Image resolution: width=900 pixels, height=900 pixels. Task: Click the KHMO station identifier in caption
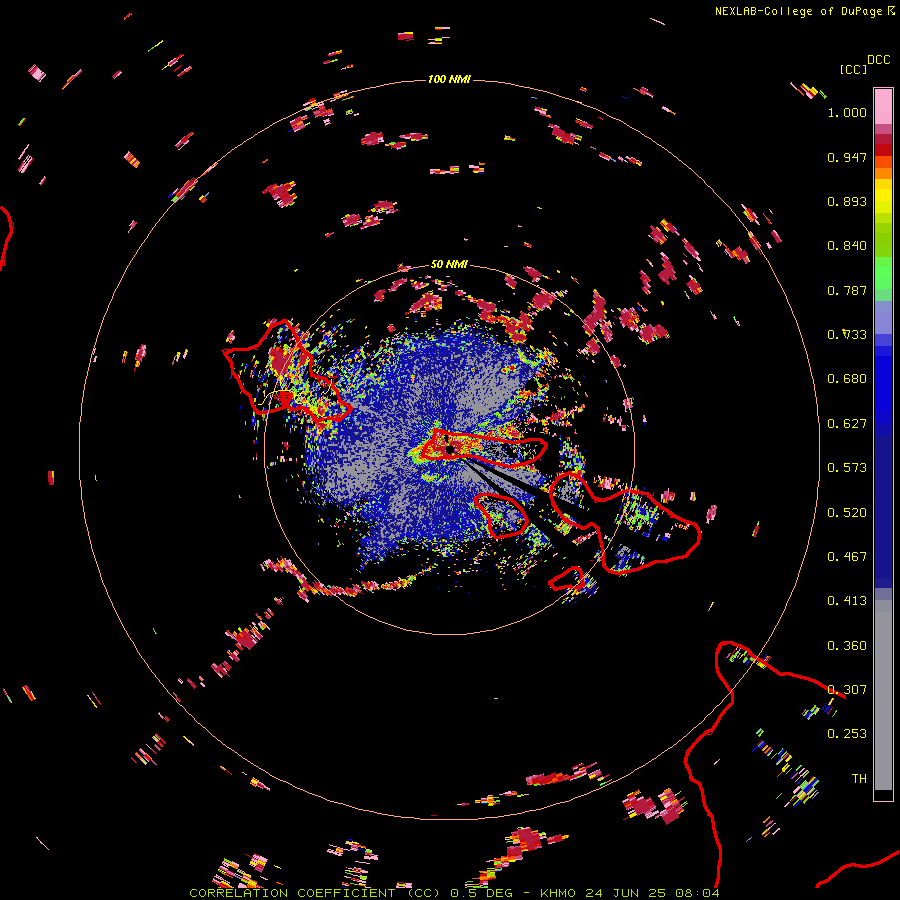[x=558, y=893]
